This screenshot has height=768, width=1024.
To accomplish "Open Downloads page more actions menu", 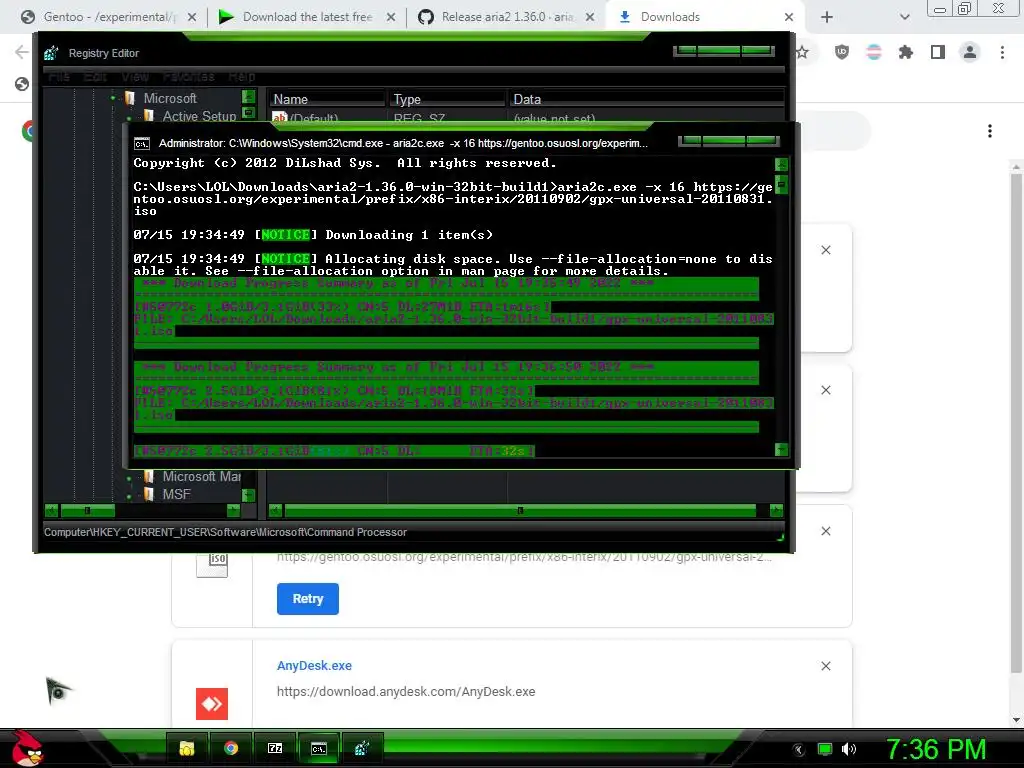I will click(990, 131).
